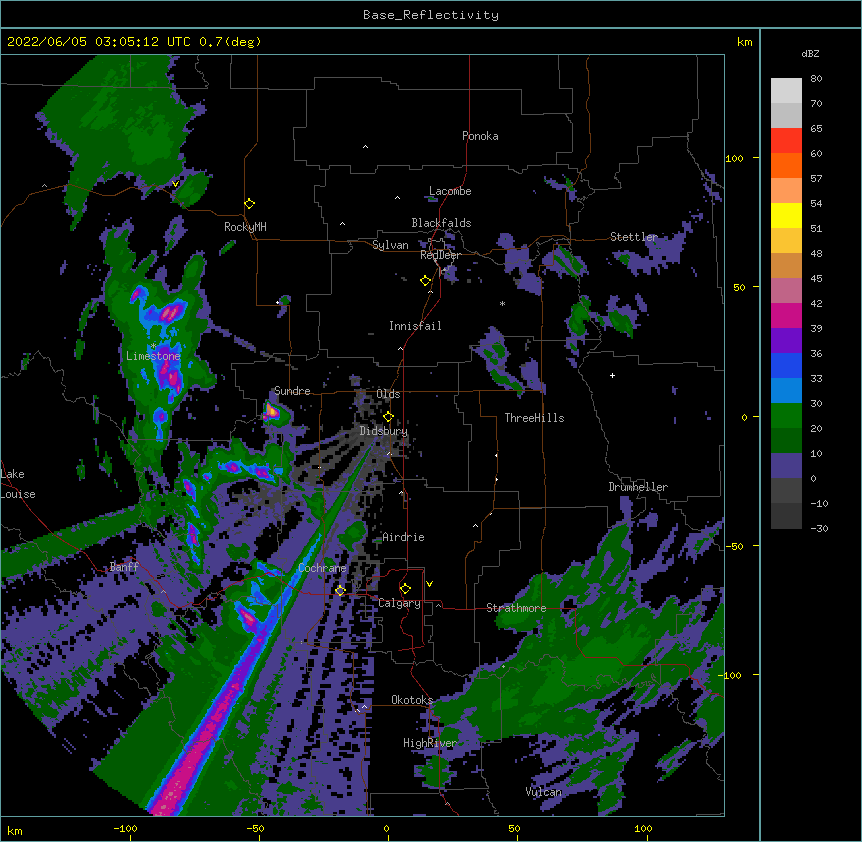Click the Airdrie label
This screenshot has height=842, width=862.
[x=404, y=537]
